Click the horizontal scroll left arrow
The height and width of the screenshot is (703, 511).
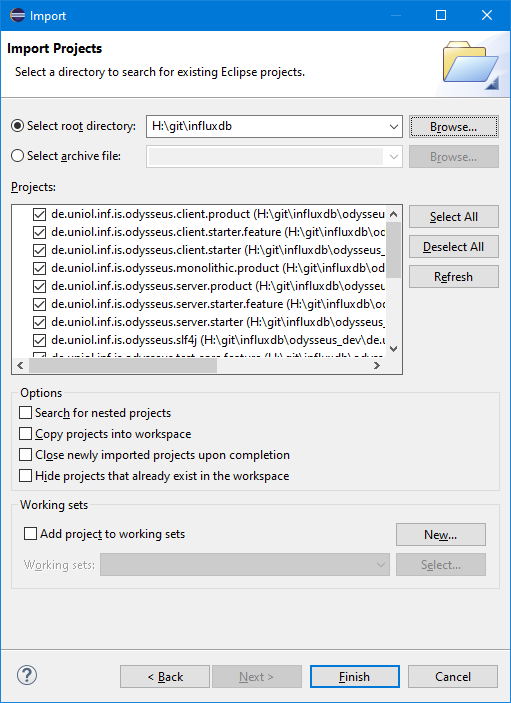[20, 365]
